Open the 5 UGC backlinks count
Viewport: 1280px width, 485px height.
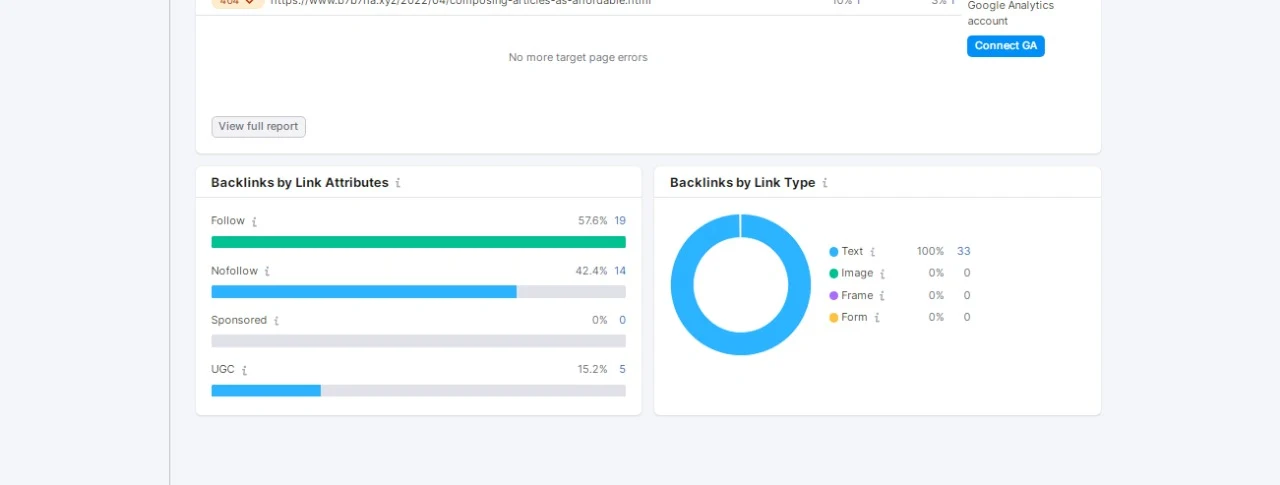tap(622, 369)
